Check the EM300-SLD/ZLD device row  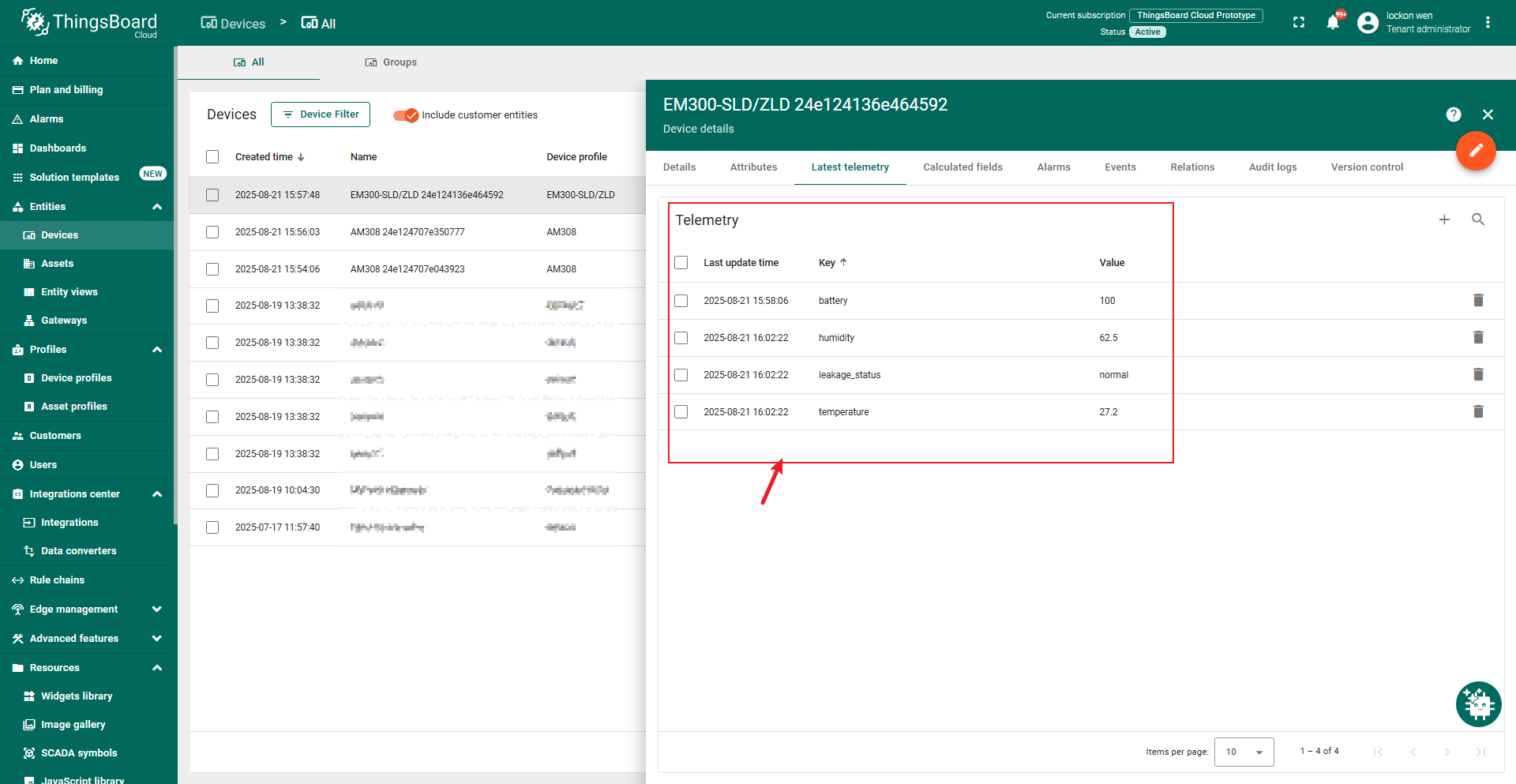212,195
